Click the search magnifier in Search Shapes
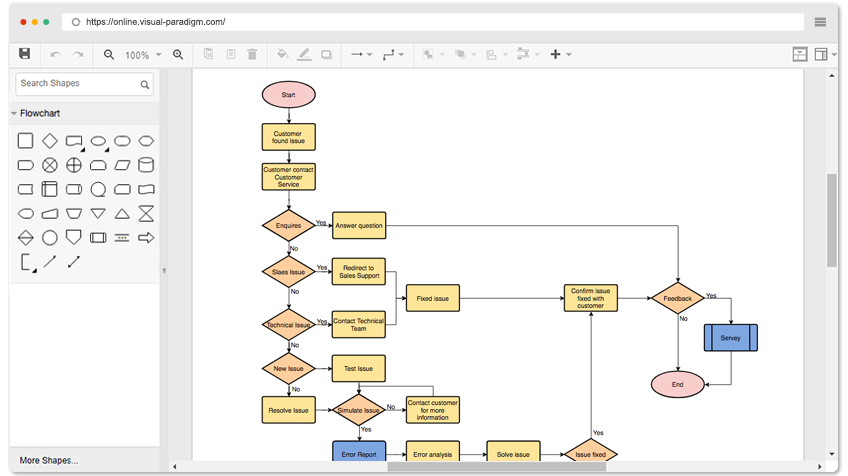848x476 pixels. [x=144, y=84]
